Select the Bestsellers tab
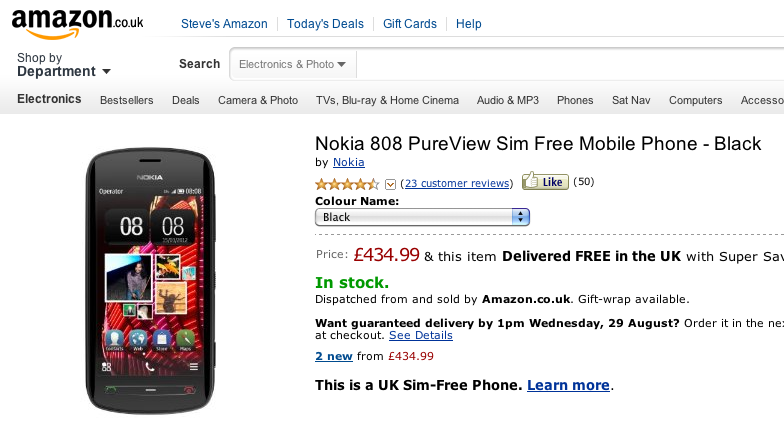The height and width of the screenshot is (428, 784). tap(128, 100)
